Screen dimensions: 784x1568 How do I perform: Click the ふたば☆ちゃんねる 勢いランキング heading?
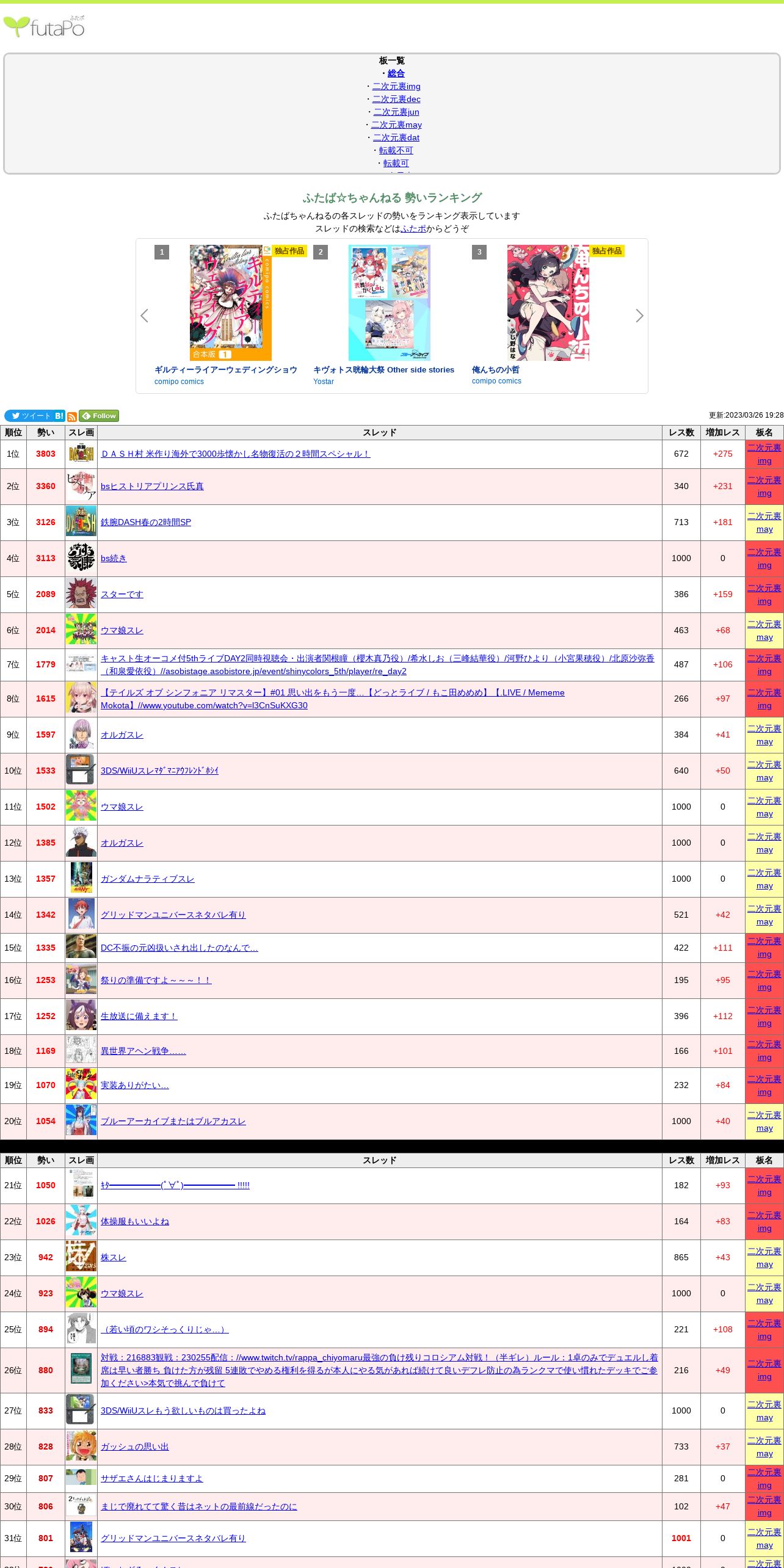coord(392,198)
